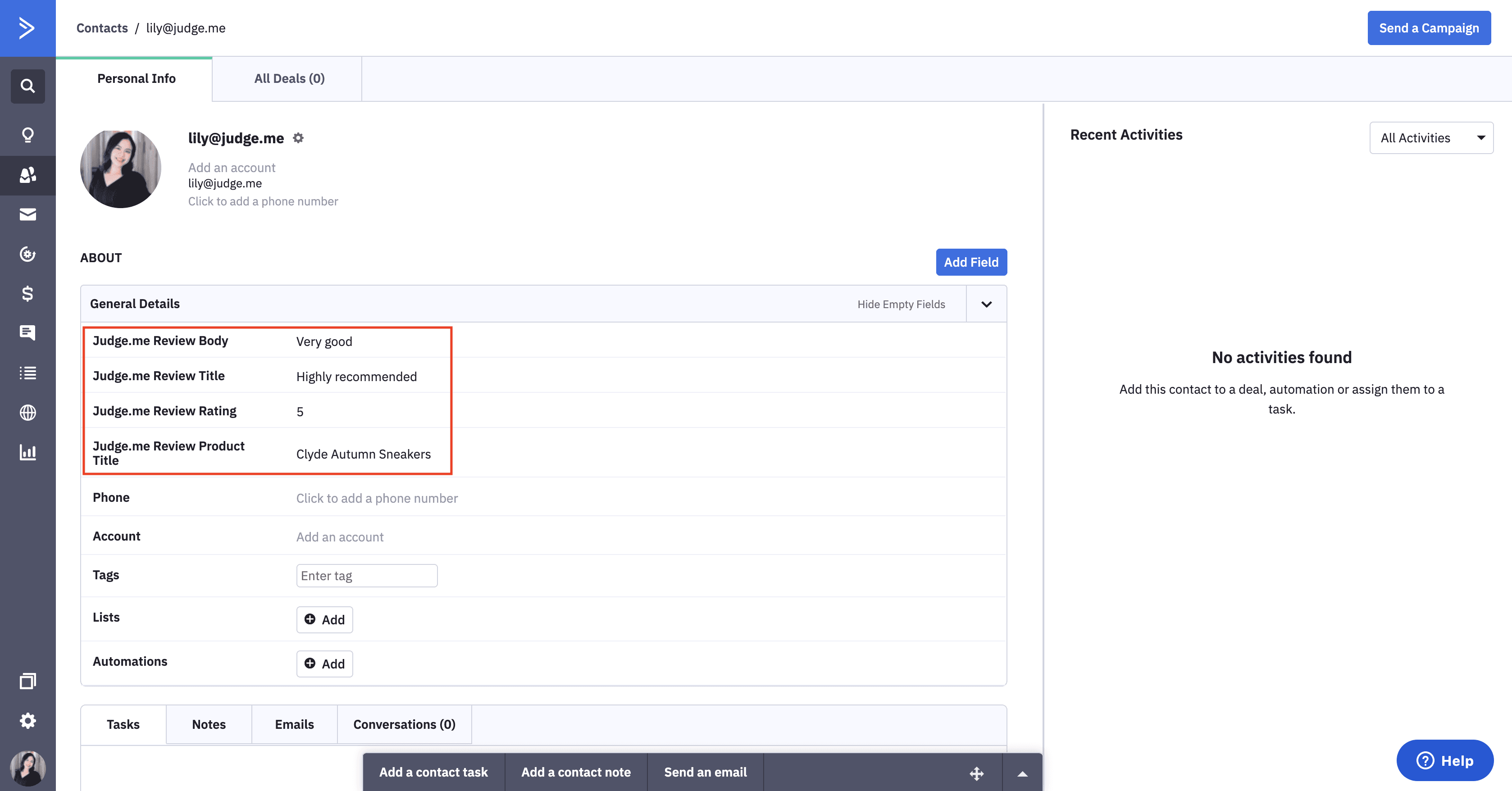
Task: Click Send a Campaign button
Action: (1429, 28)
